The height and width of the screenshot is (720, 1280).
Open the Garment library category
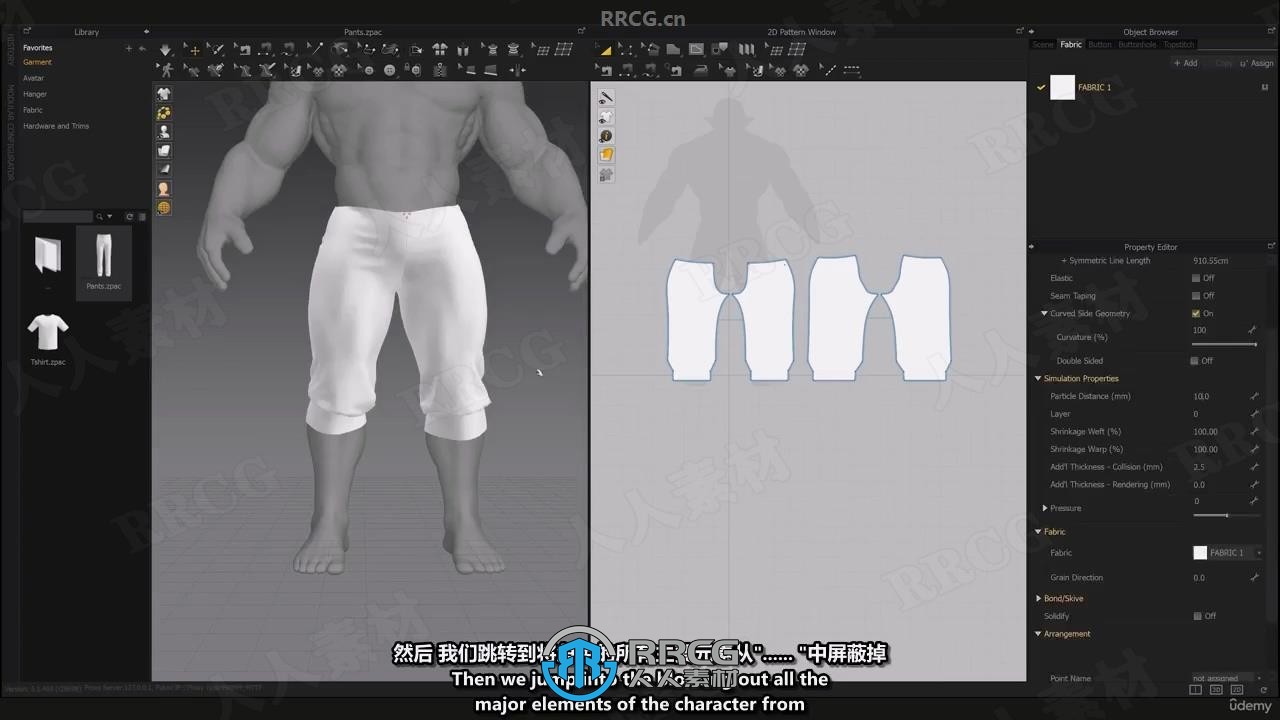coord(37,62)
